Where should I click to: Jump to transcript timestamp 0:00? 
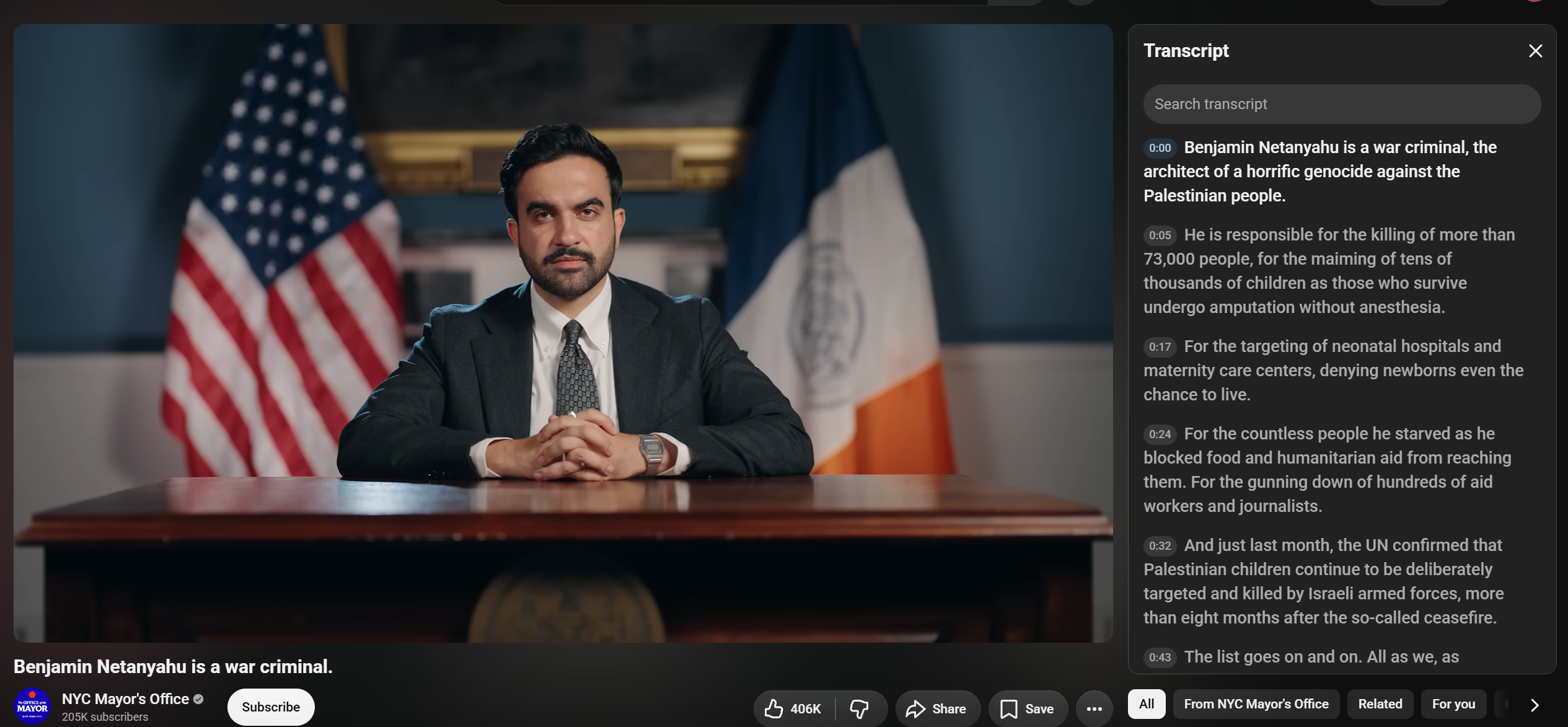point(1160,148)
